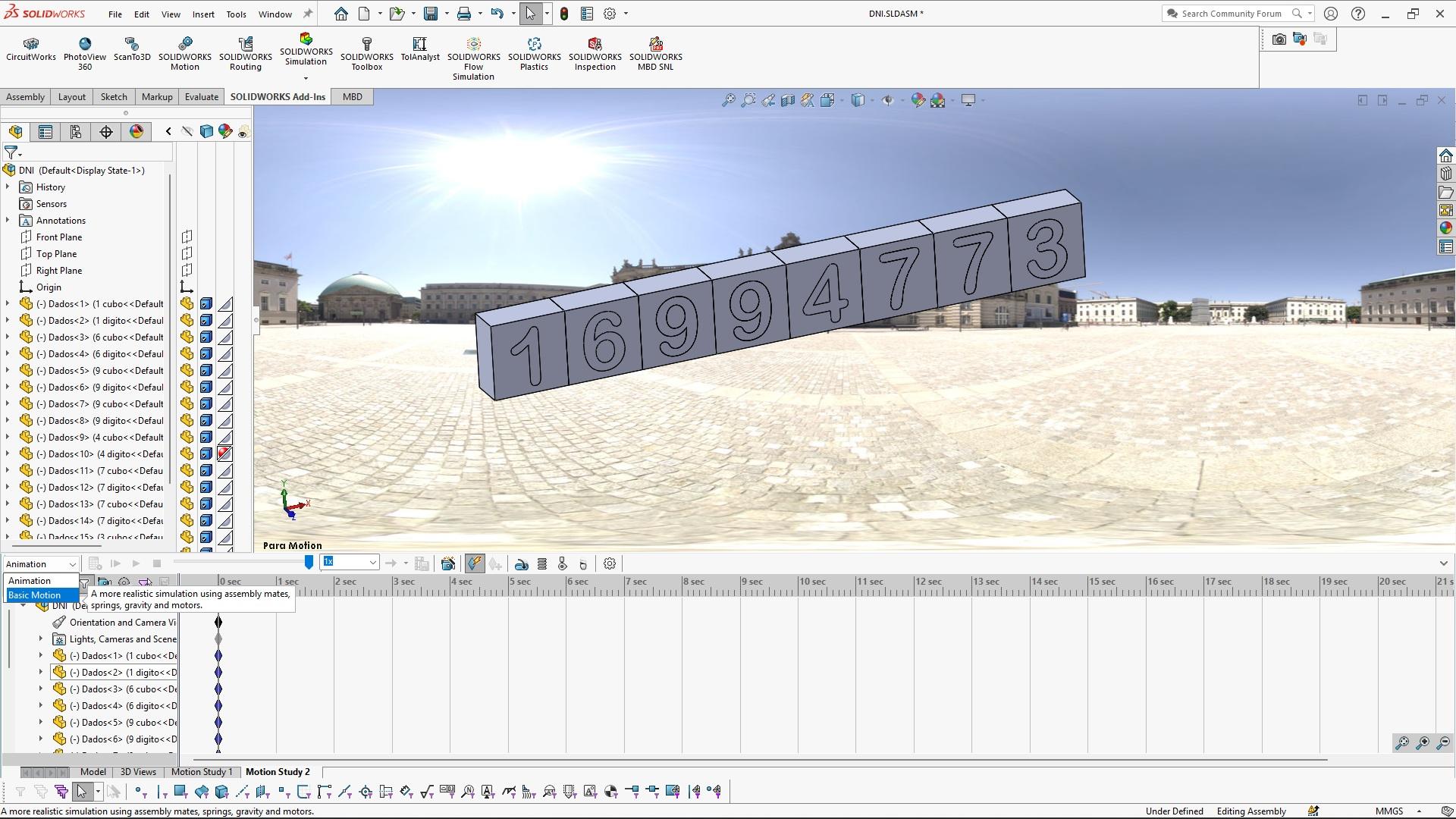Toggle Top Plane visibility in display pane
Screen dimensions: 1456x819
click(x=187, y=253)
